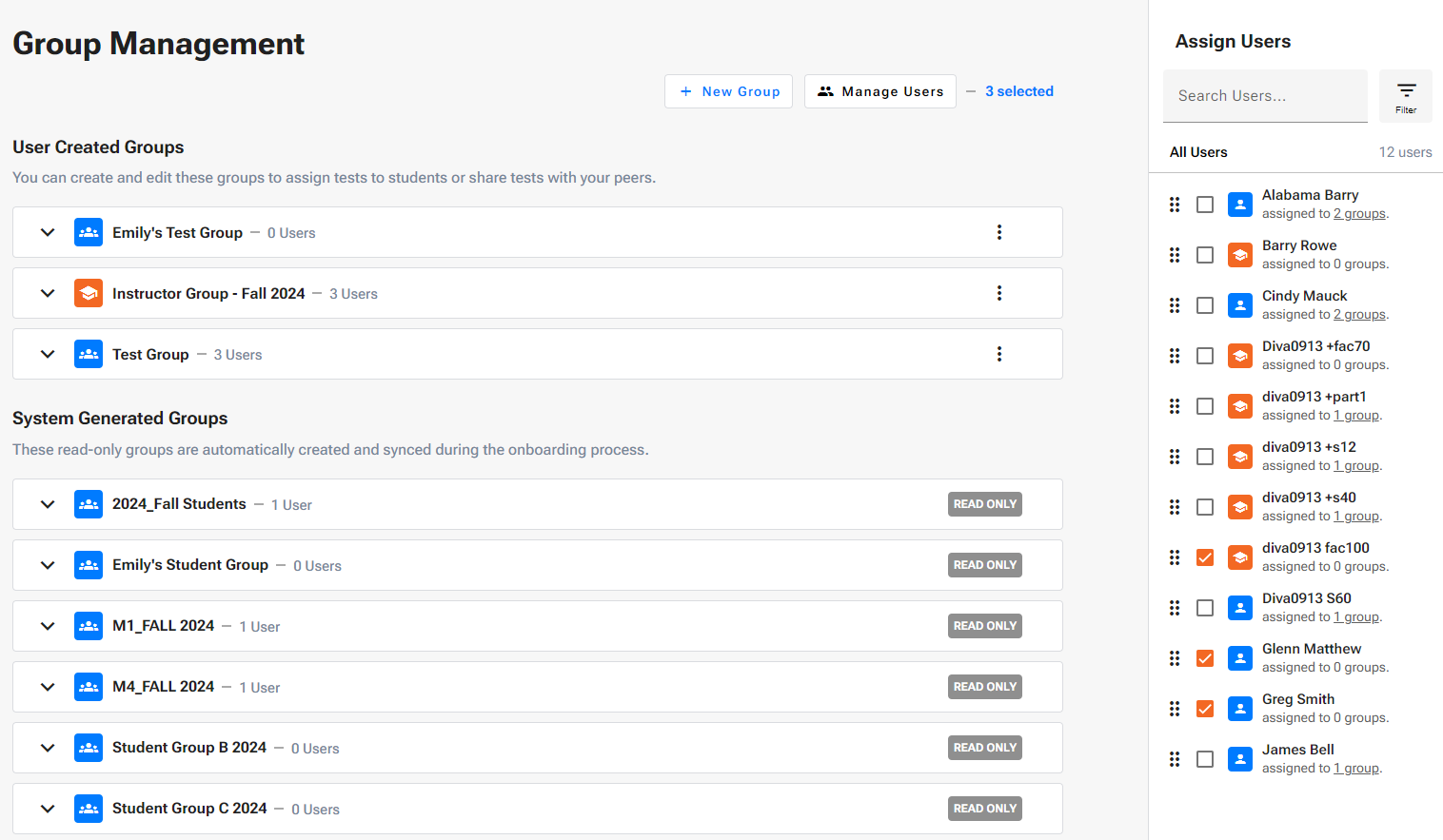This screenshot has height=840, width=1443.
Task: Click into the Search Users field
Action: point(1264,96)
